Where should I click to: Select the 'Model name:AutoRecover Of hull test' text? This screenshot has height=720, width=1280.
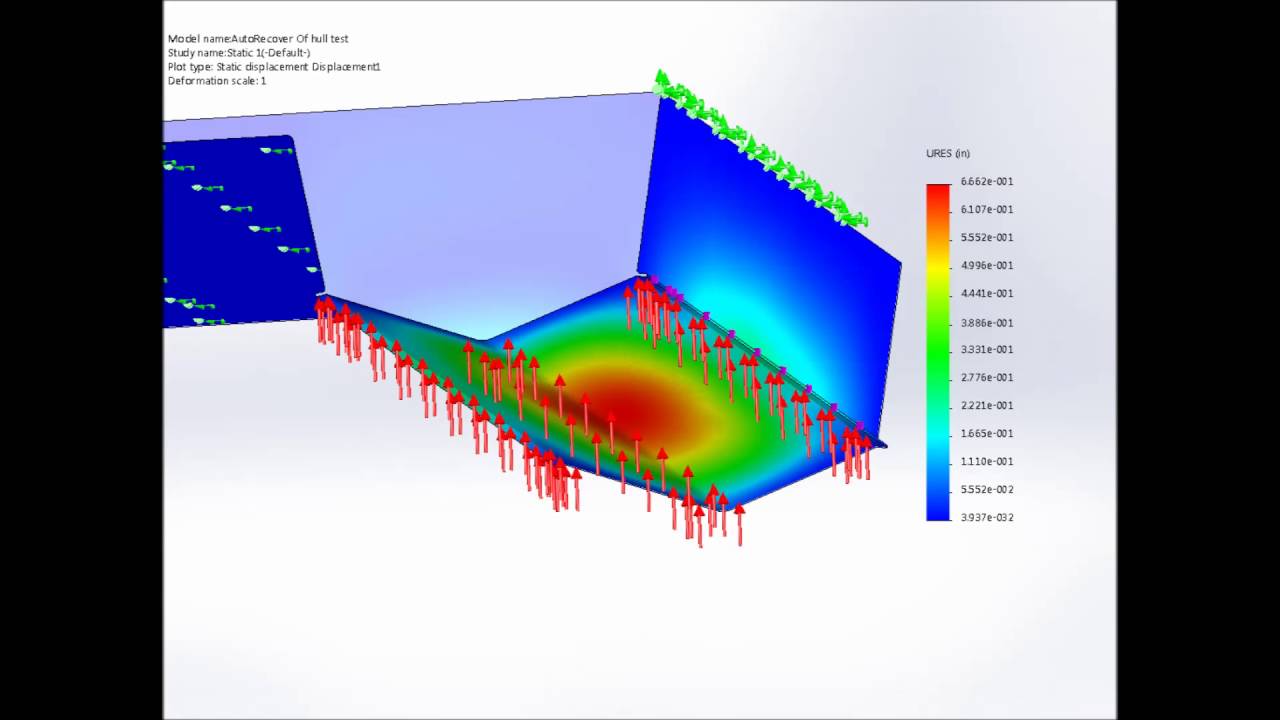click(x=258, y=39)
